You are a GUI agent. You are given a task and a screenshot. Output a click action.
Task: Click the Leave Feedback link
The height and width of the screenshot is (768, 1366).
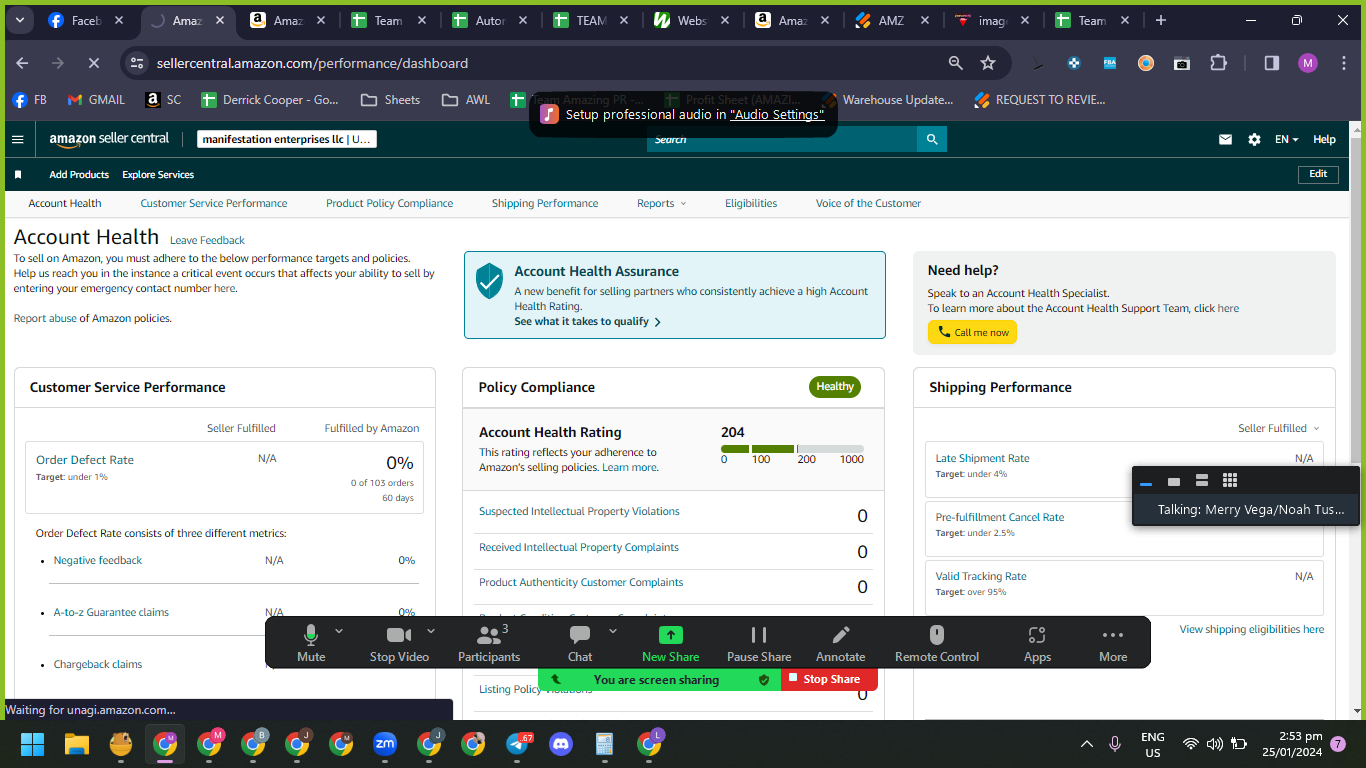point(207,240)
